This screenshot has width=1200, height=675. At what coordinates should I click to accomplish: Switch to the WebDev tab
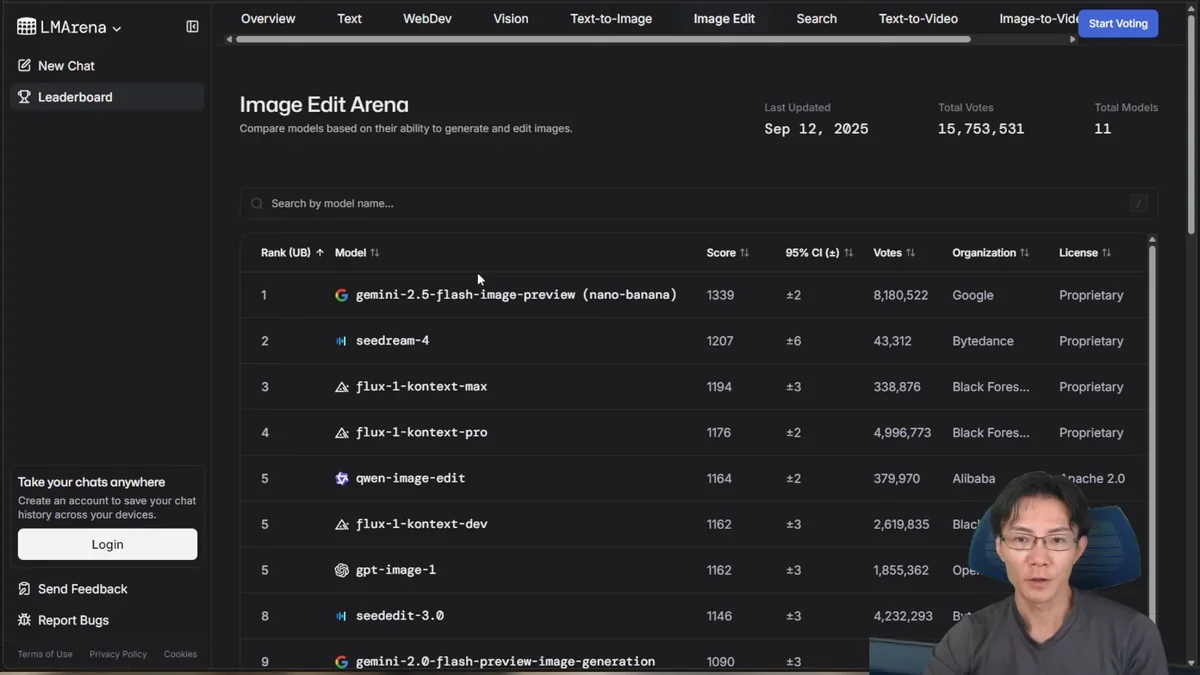427,18
